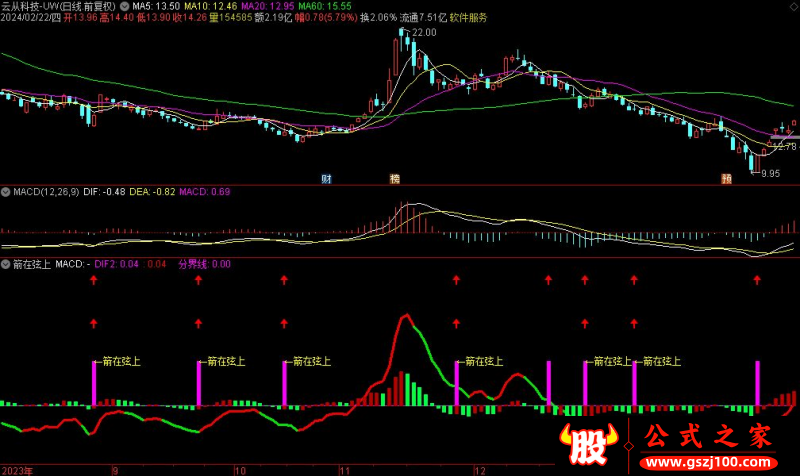Click month 10 on the time axis
This screenshot has width=800, height=476.
[240, 470]
